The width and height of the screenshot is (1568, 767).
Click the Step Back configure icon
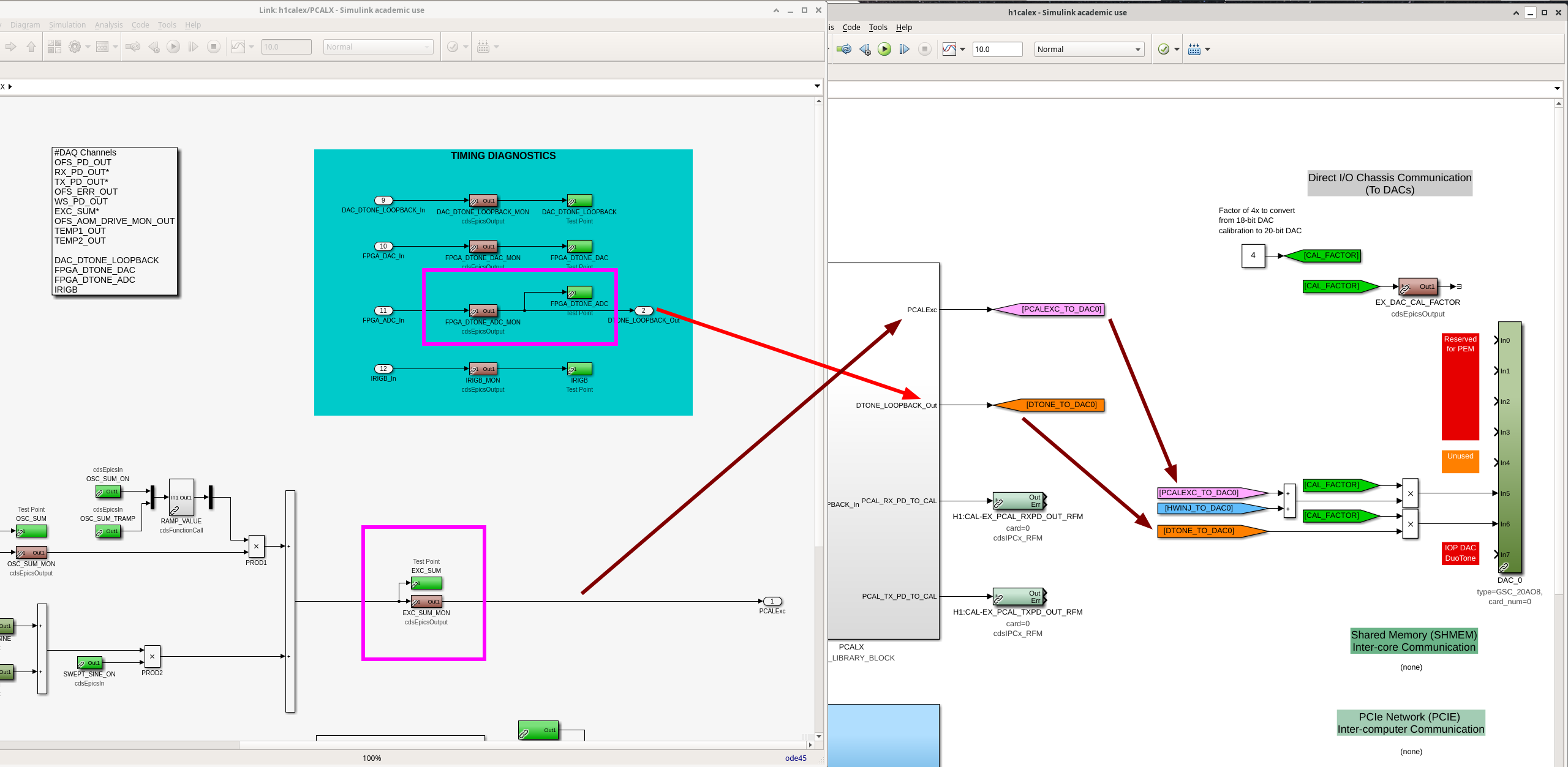(865, 49)
